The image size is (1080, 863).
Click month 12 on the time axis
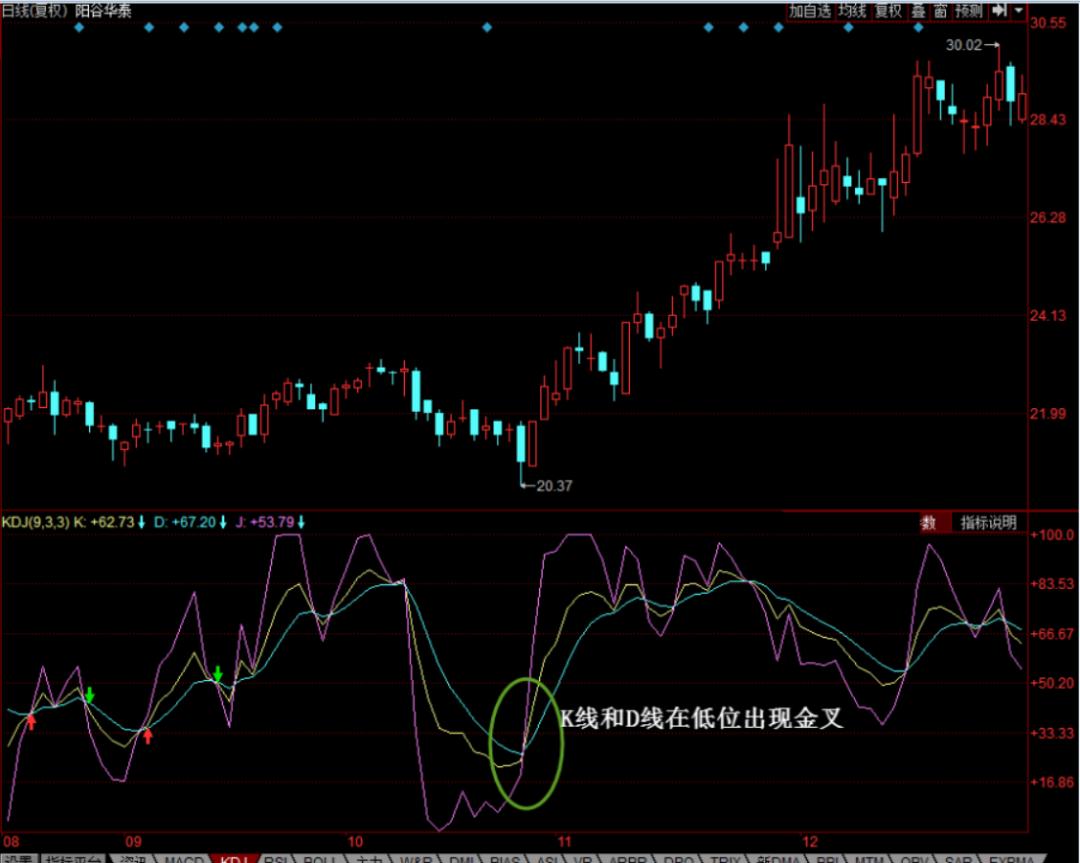(x=810, y=841)
